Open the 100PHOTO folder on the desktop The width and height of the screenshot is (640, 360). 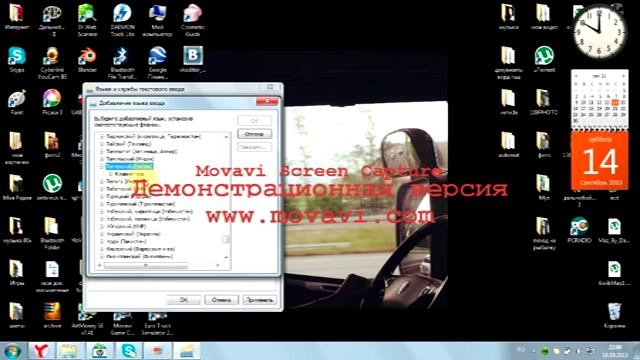tap(543, 102)
